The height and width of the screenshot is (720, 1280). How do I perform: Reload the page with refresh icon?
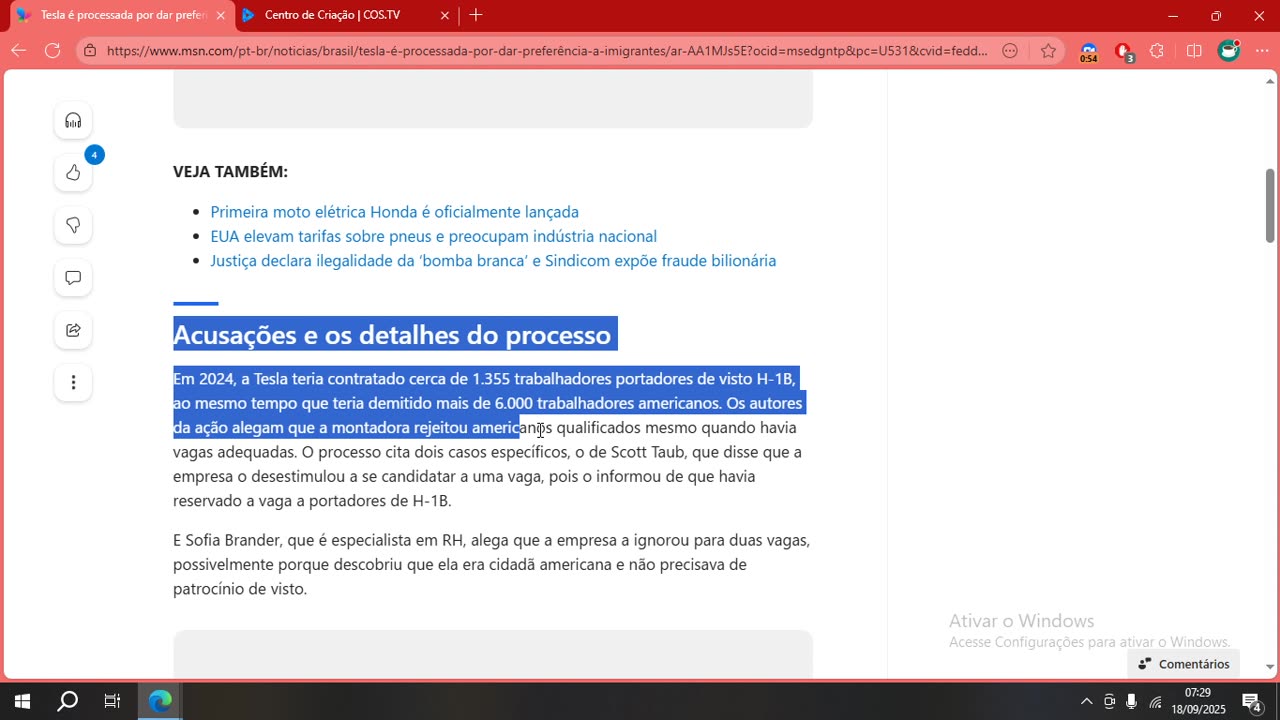(53, 50)
